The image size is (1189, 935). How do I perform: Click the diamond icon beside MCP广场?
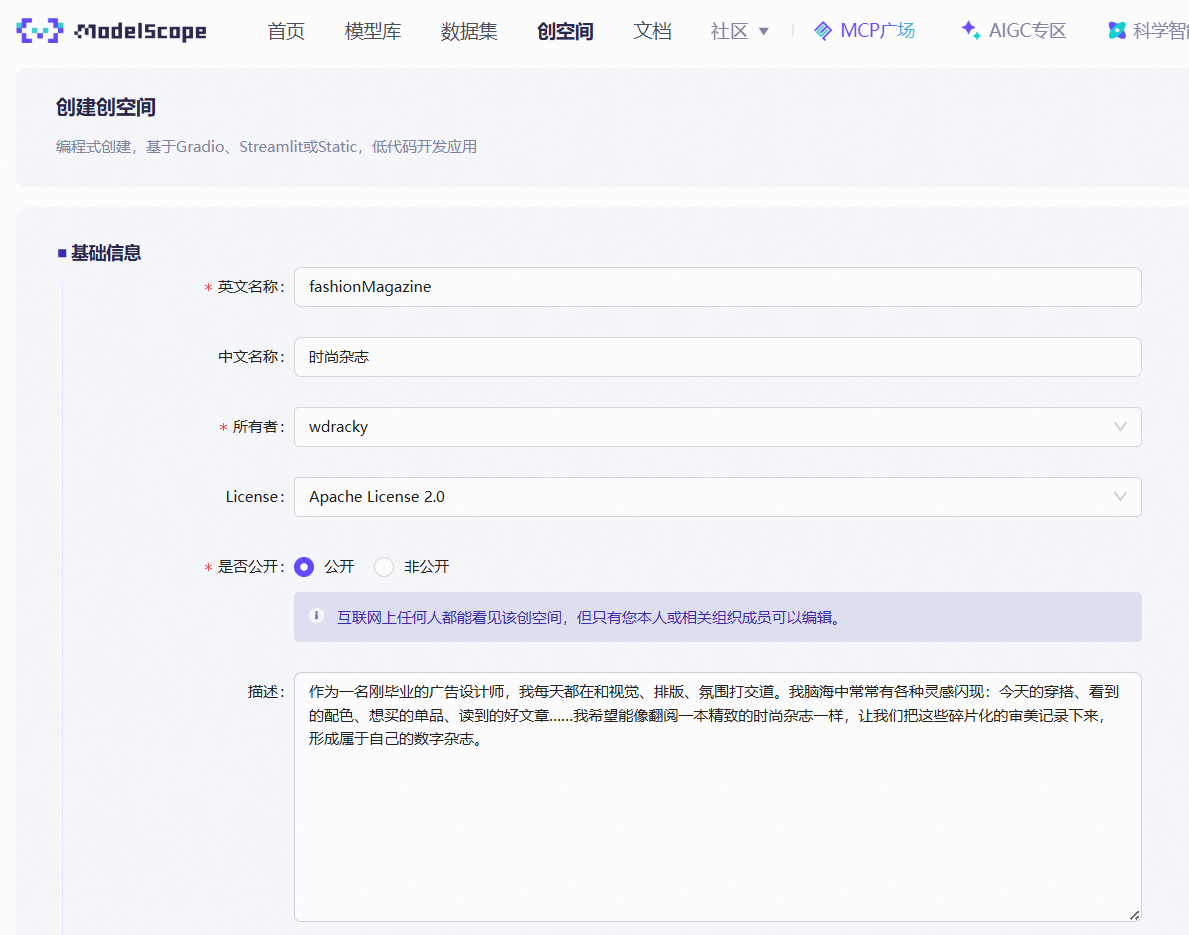(822, 30)
